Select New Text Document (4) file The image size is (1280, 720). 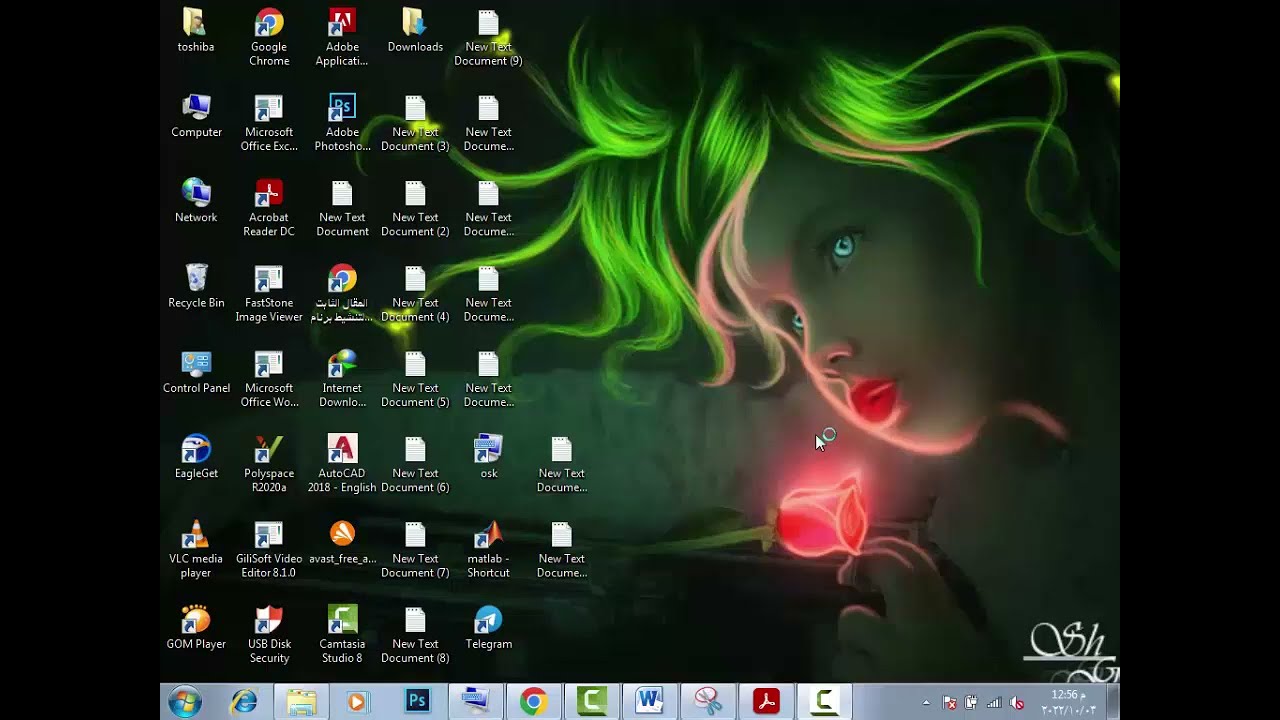[415, 292]
